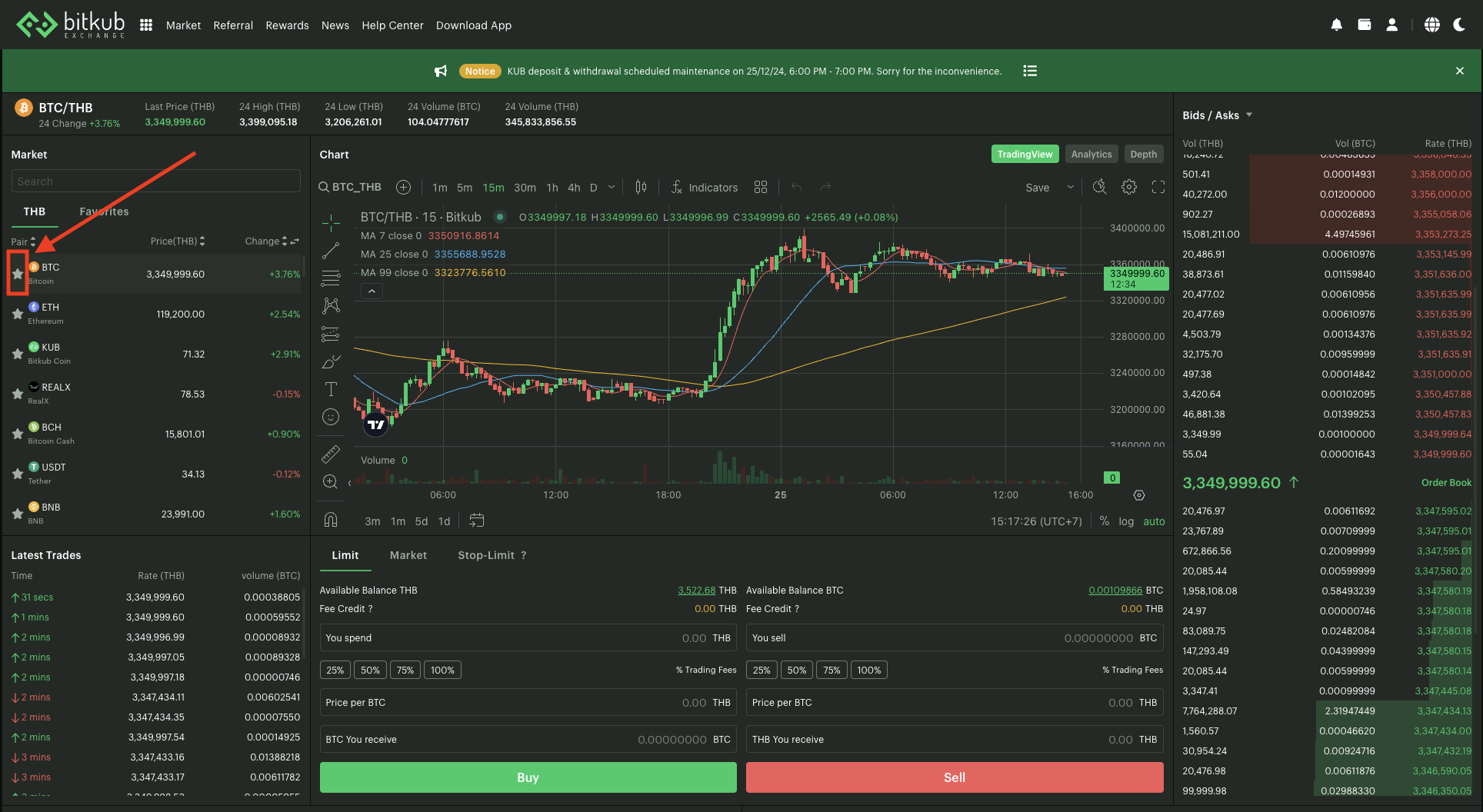Select the Fibonacci retracement tool
This screenshot has height=812, width=1483.
pyautogui.click(x=331, y=278)
